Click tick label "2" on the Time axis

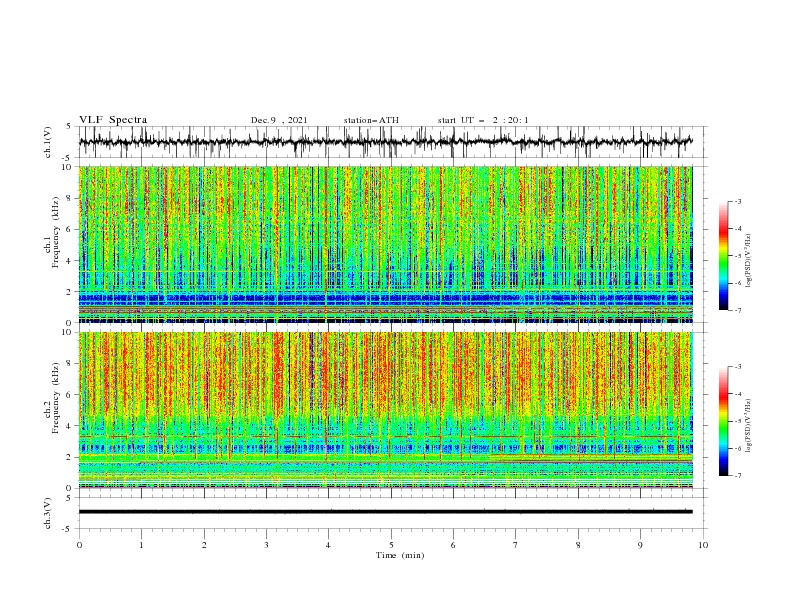[204, 545]
